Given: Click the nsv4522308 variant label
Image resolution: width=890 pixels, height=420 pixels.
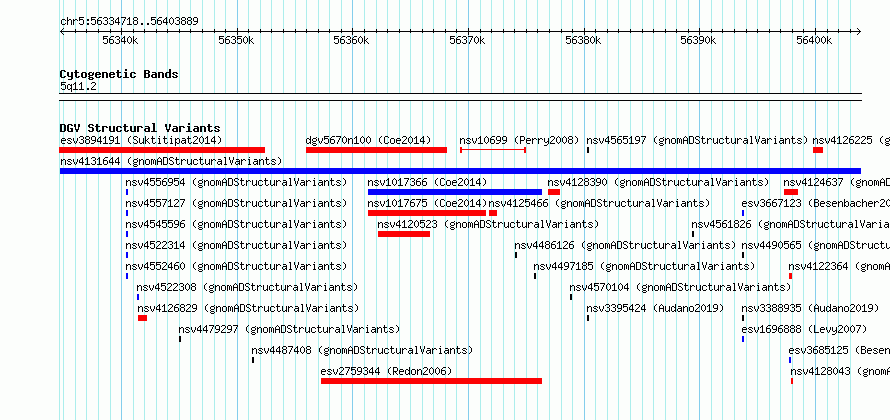Looking at the screenshot, I should (x=247, y=287).
